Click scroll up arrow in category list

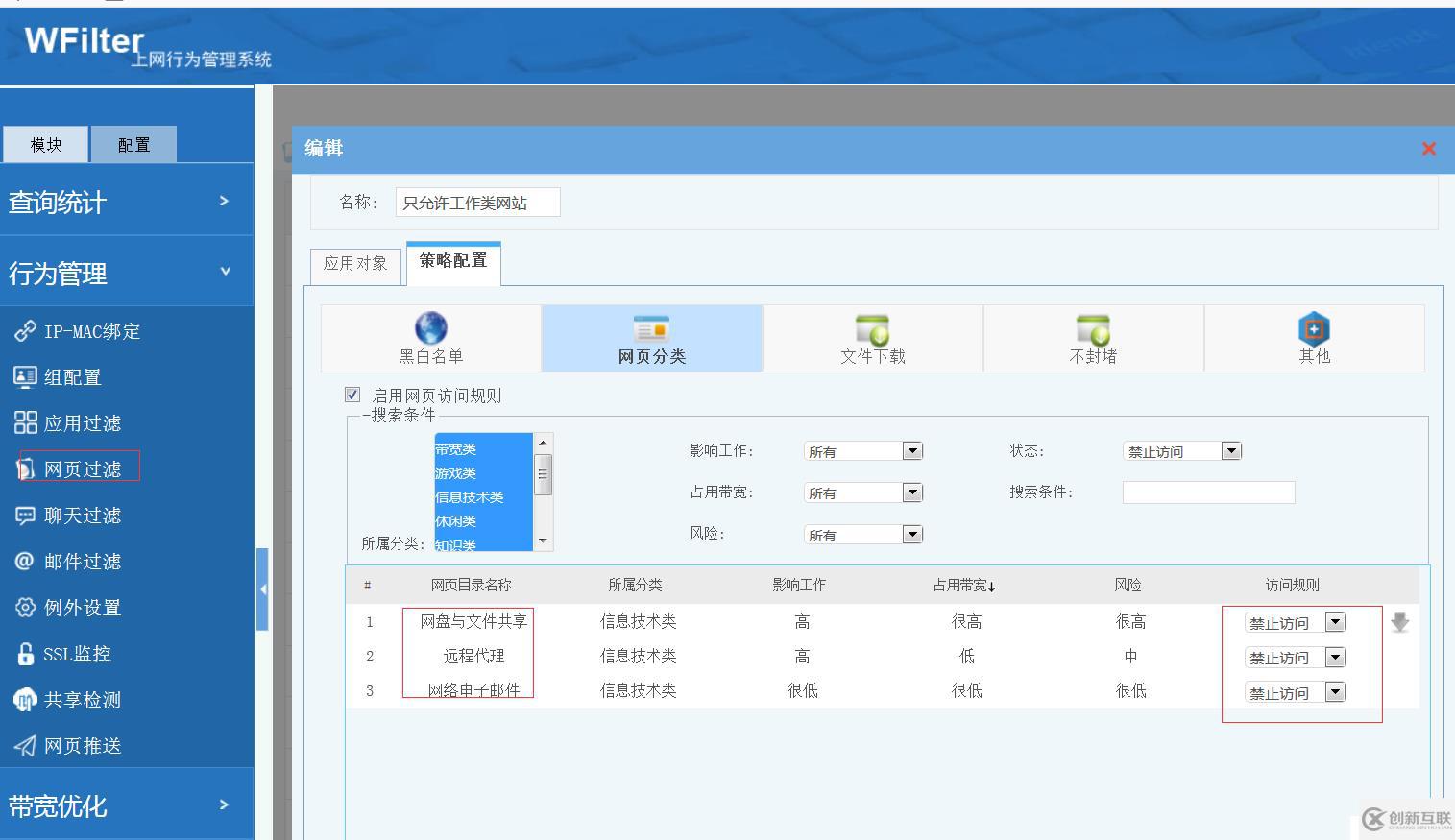point(543,443)
